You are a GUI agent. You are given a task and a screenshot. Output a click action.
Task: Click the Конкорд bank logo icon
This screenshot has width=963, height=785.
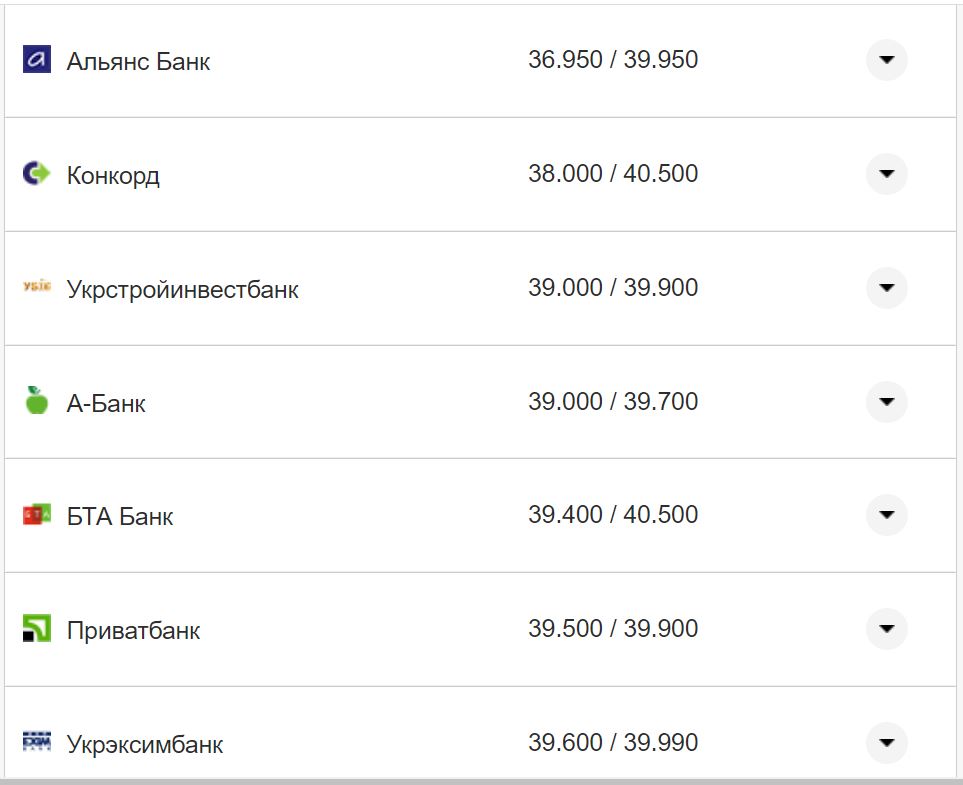[36, 174]
